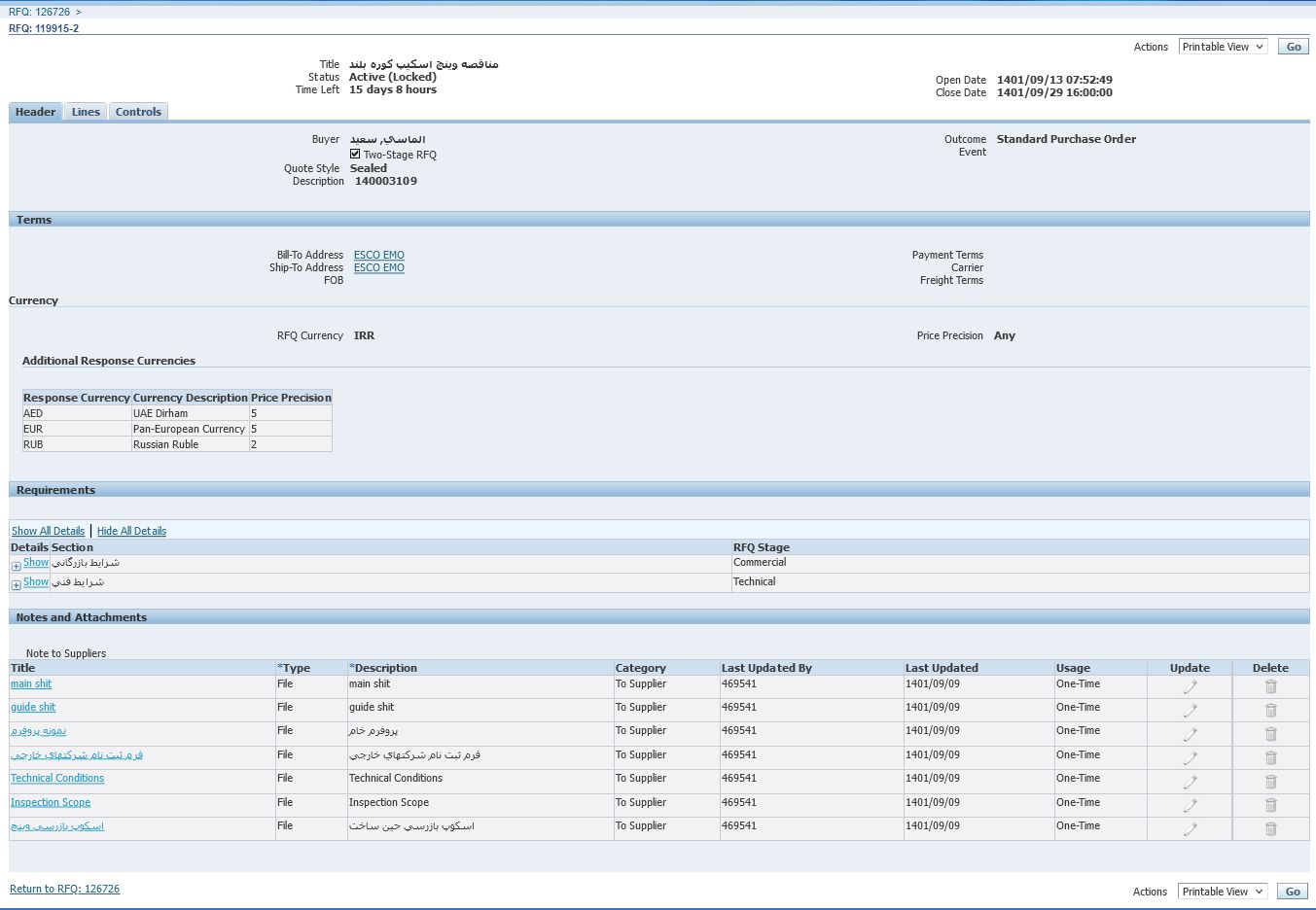Edit the attachment described as فرم ثبت نام شرکتهاي خارجي
This screenshot has width=1316, height=910.
point(1190,758)
